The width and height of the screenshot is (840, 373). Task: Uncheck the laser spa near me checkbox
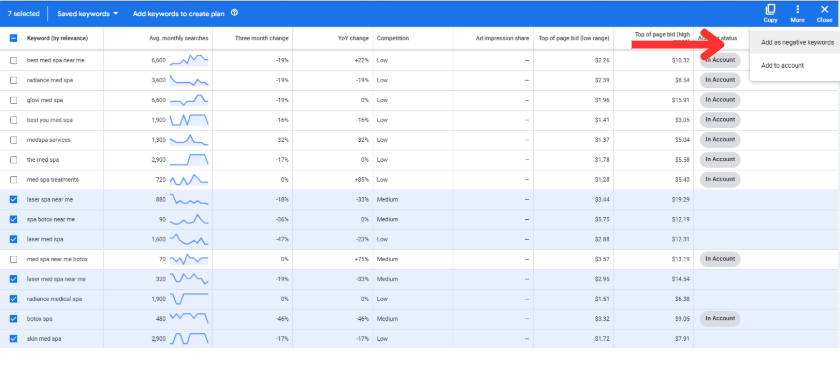(x=13, y=199)
